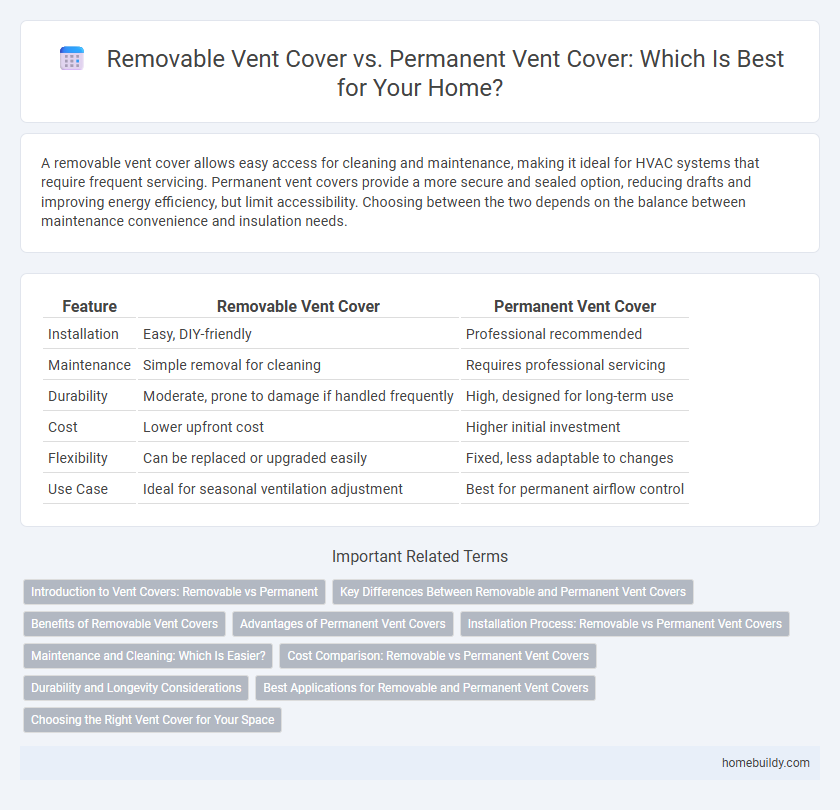Click the 'Installation Process' related term

(623, 624)
